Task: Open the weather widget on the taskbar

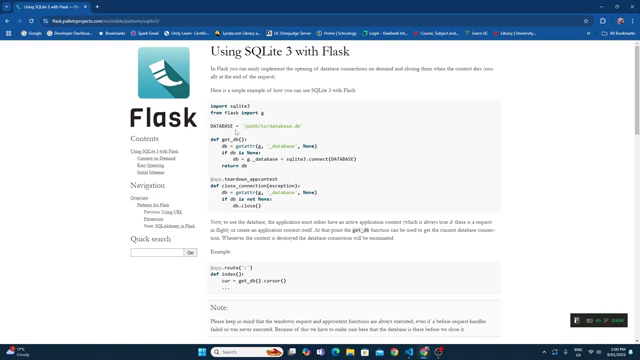Action: pyautogui.click(x=18, y=352)
